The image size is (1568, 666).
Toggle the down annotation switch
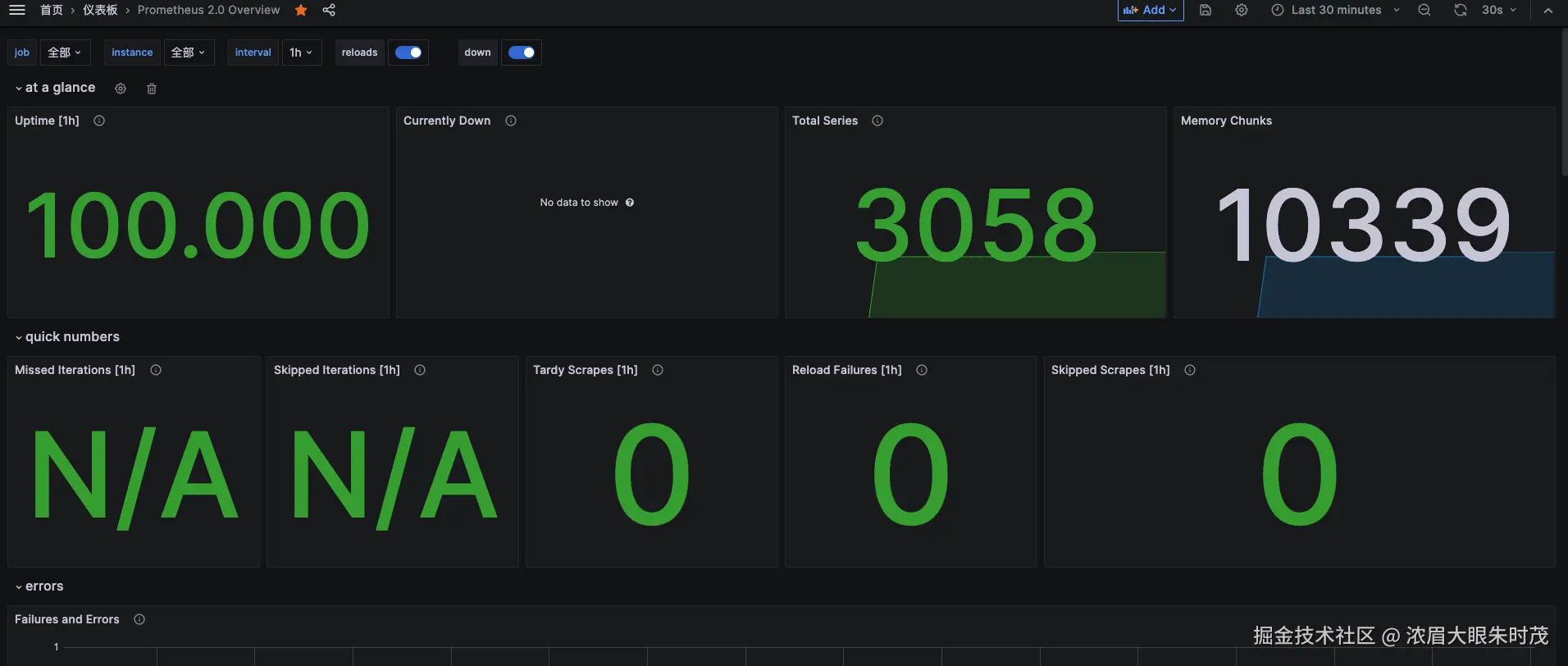[x=522, y=52]
